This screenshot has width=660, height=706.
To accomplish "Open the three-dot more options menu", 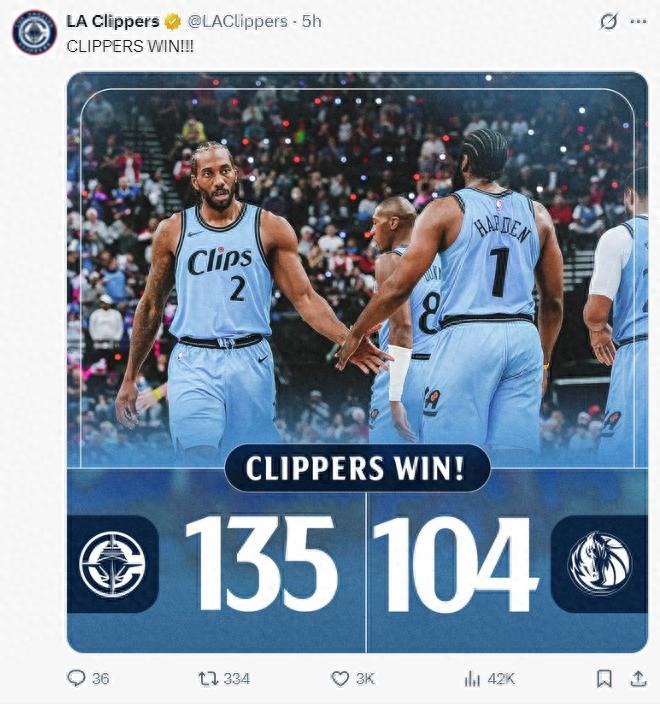I will tap(638, 21).
